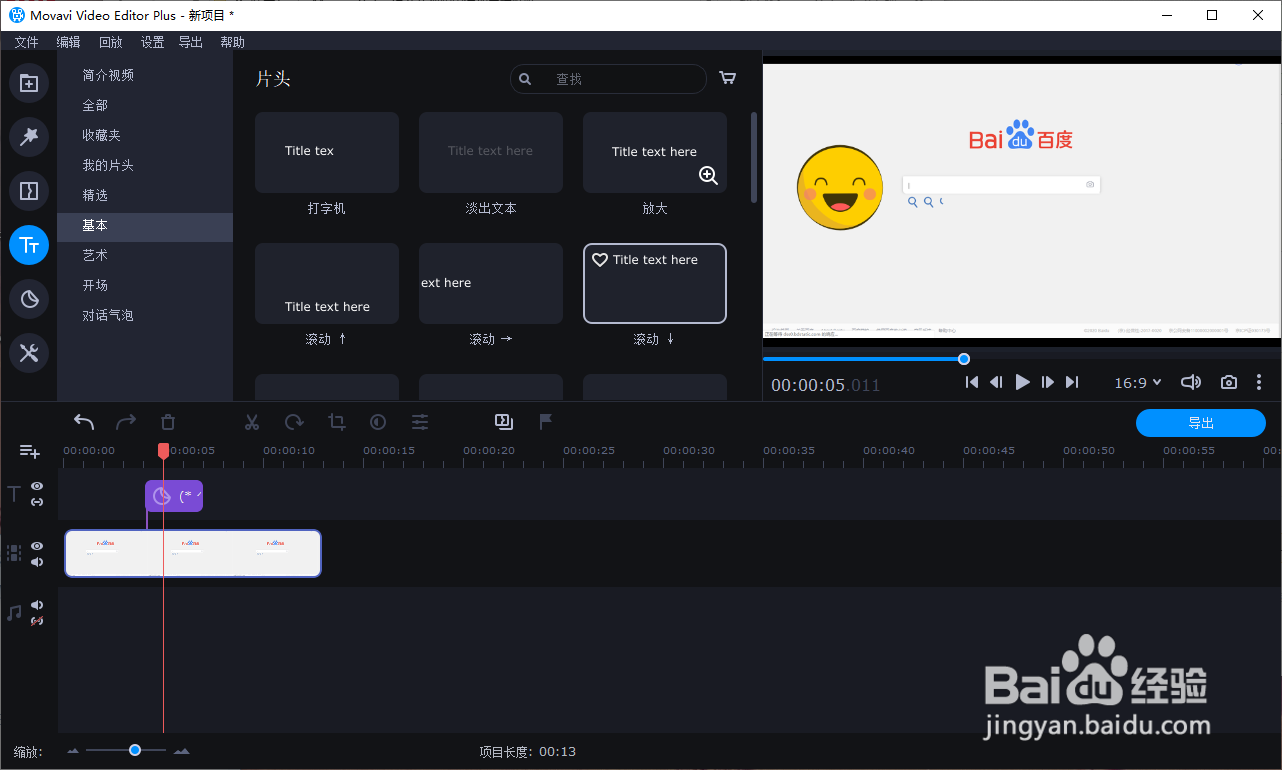This screenshot has width=1282, height=770.
Task: Select the 放大 title thumbnail
Action: pyautogui.click(x=655, y=152)
